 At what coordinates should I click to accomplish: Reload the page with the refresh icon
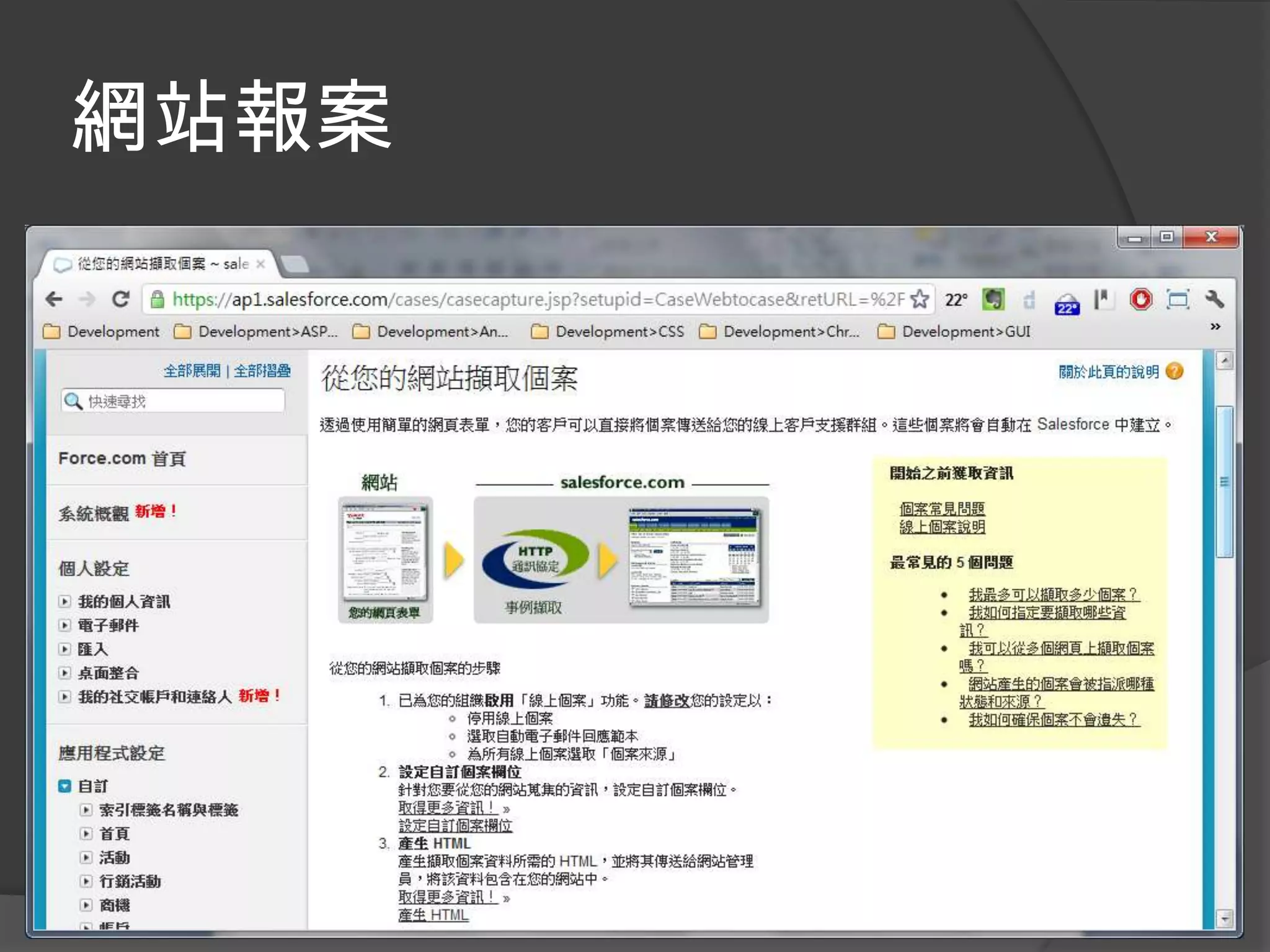pos(120,299)
